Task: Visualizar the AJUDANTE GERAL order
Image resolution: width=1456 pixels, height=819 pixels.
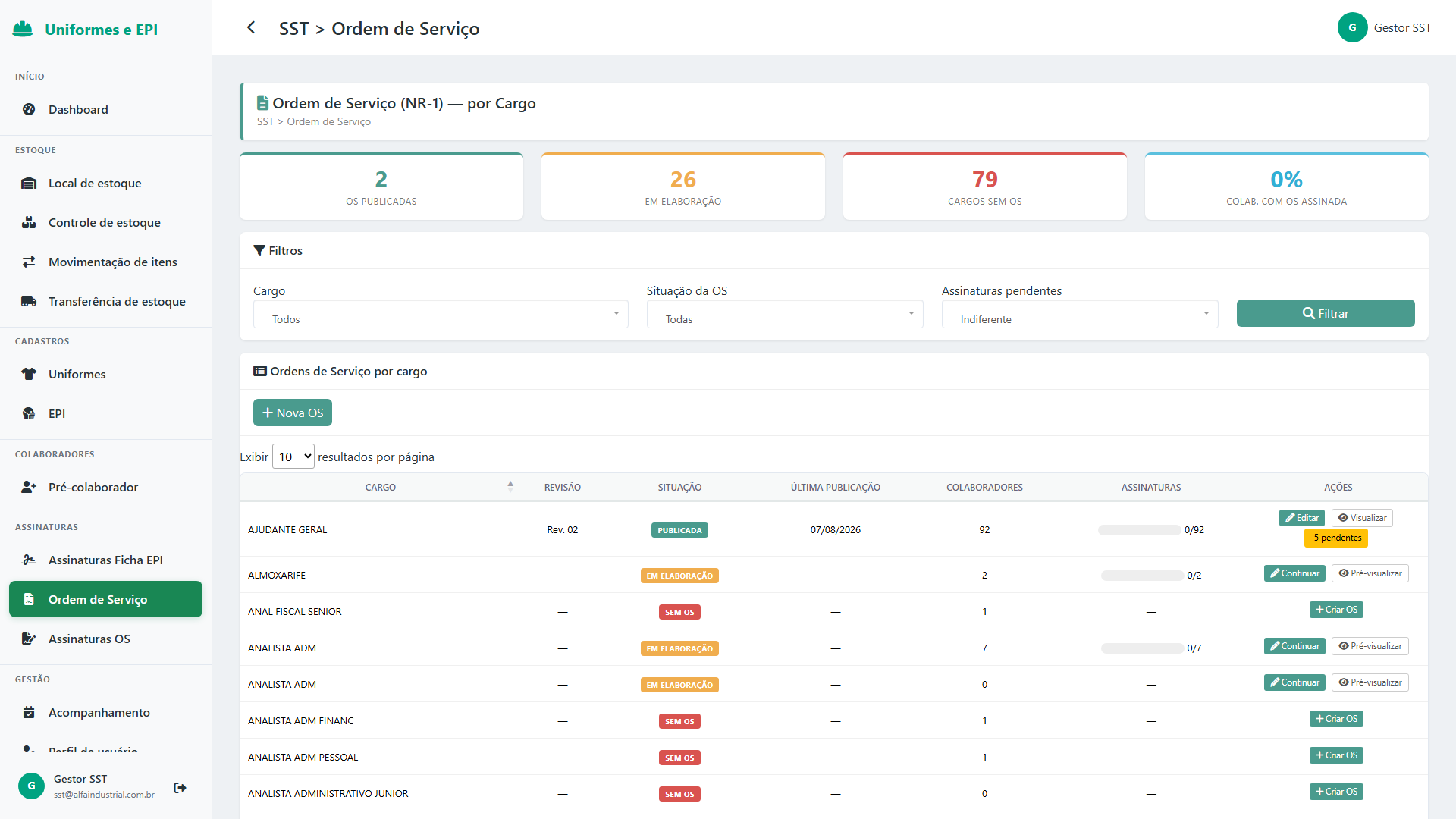Action: (1362, 518)
